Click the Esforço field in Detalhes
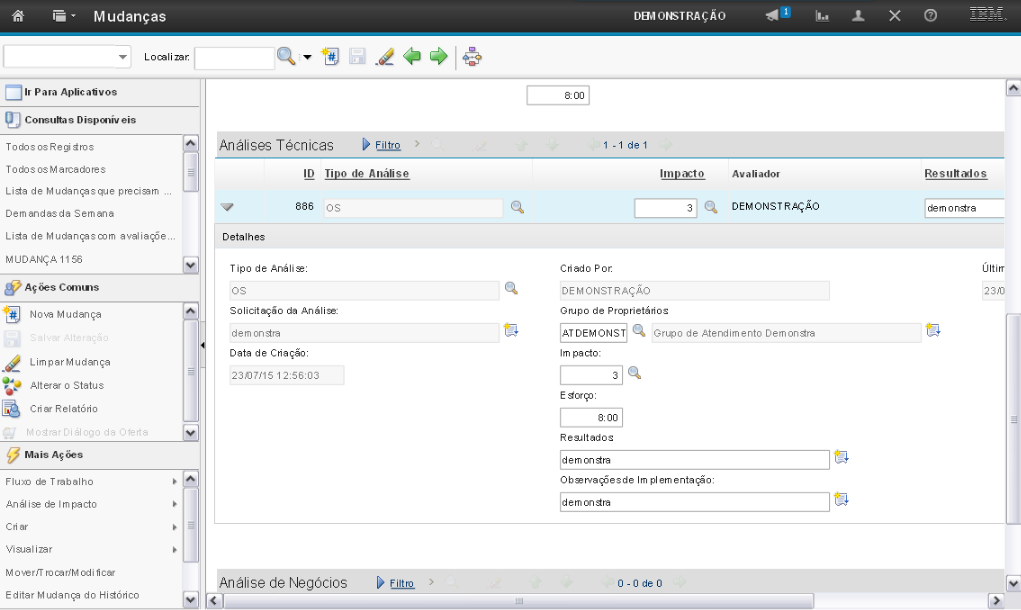Screen dimensions: 1021x610 [x=591, y=417]
